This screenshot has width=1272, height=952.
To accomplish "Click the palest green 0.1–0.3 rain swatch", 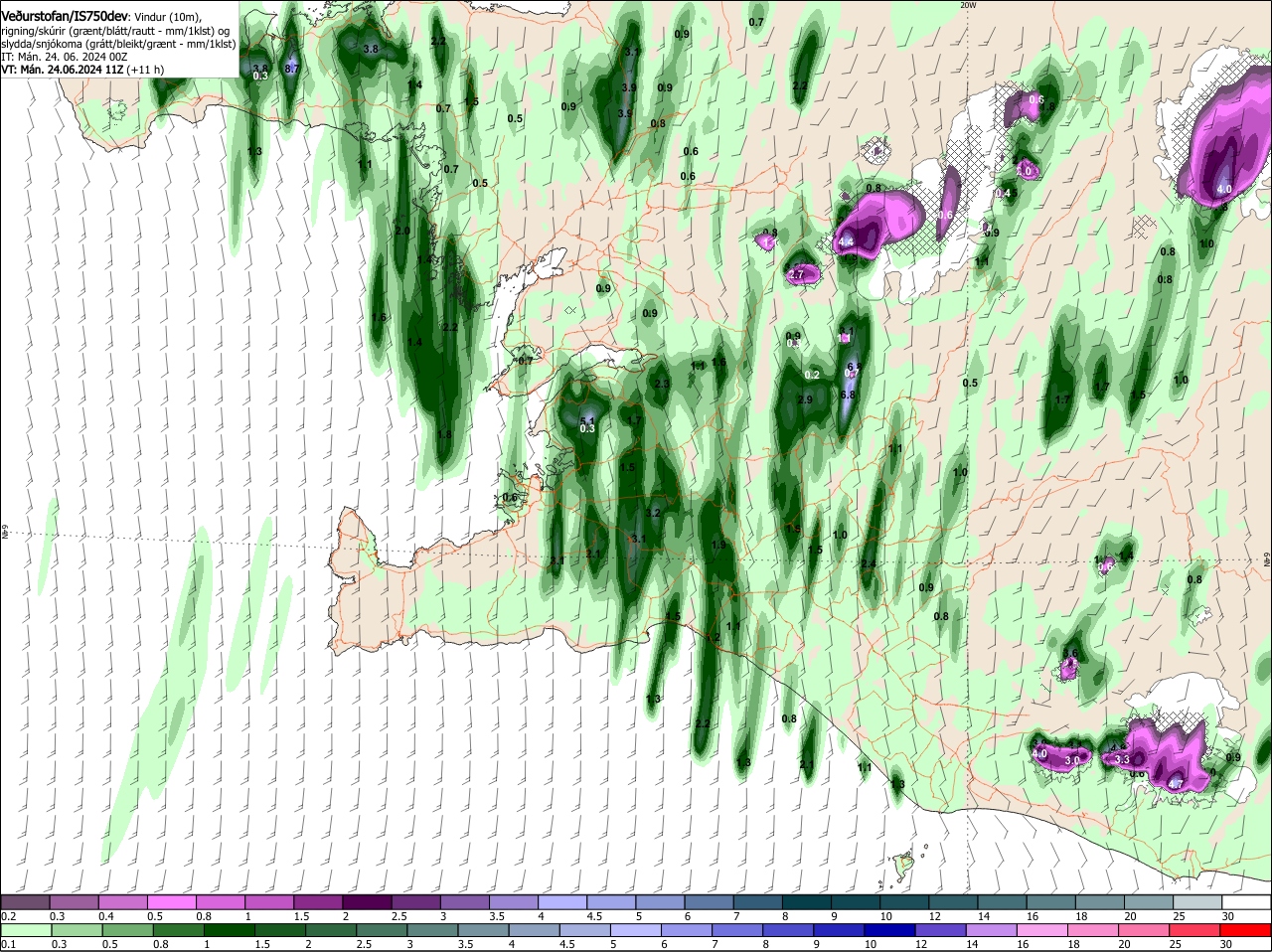I will [26, 928].
